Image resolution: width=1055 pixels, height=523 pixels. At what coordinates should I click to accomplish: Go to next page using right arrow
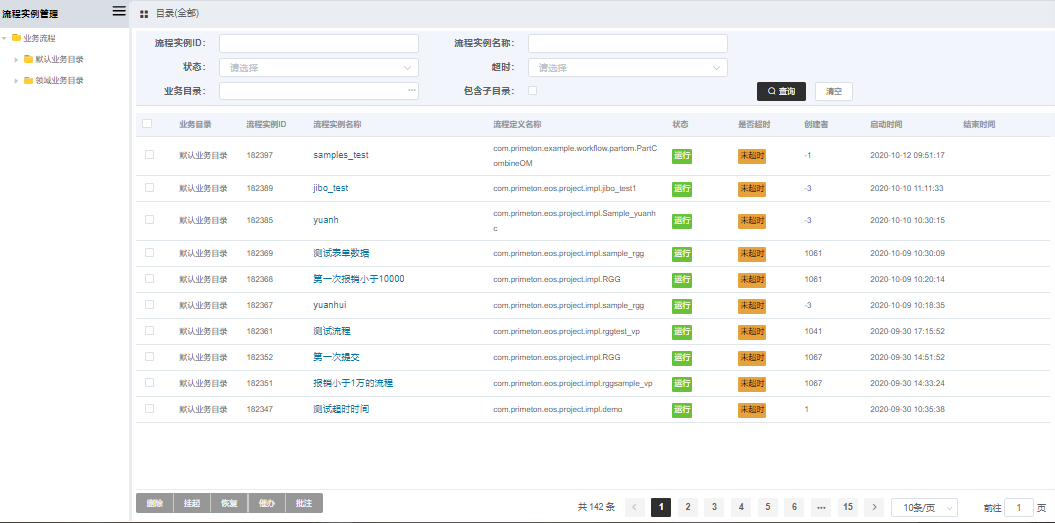click(874, 507)
